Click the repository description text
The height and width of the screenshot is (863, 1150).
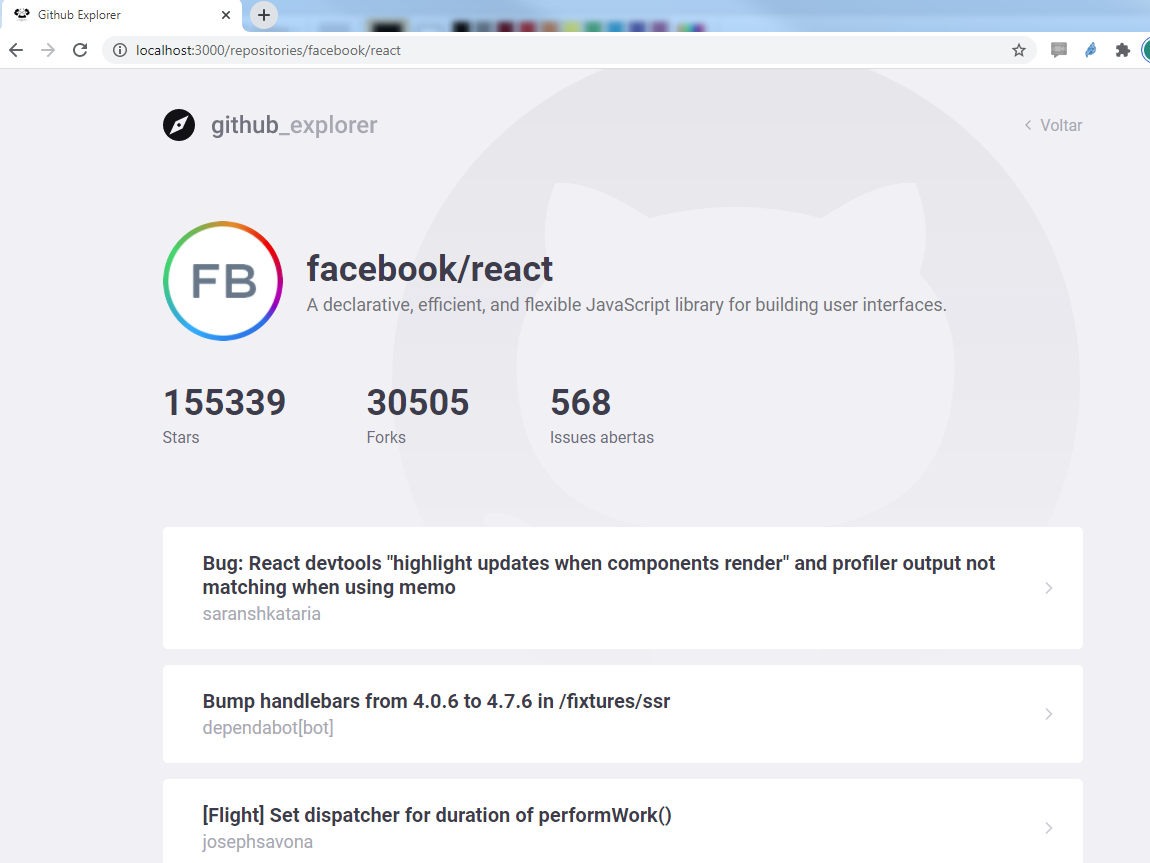[x=626, y=305]
